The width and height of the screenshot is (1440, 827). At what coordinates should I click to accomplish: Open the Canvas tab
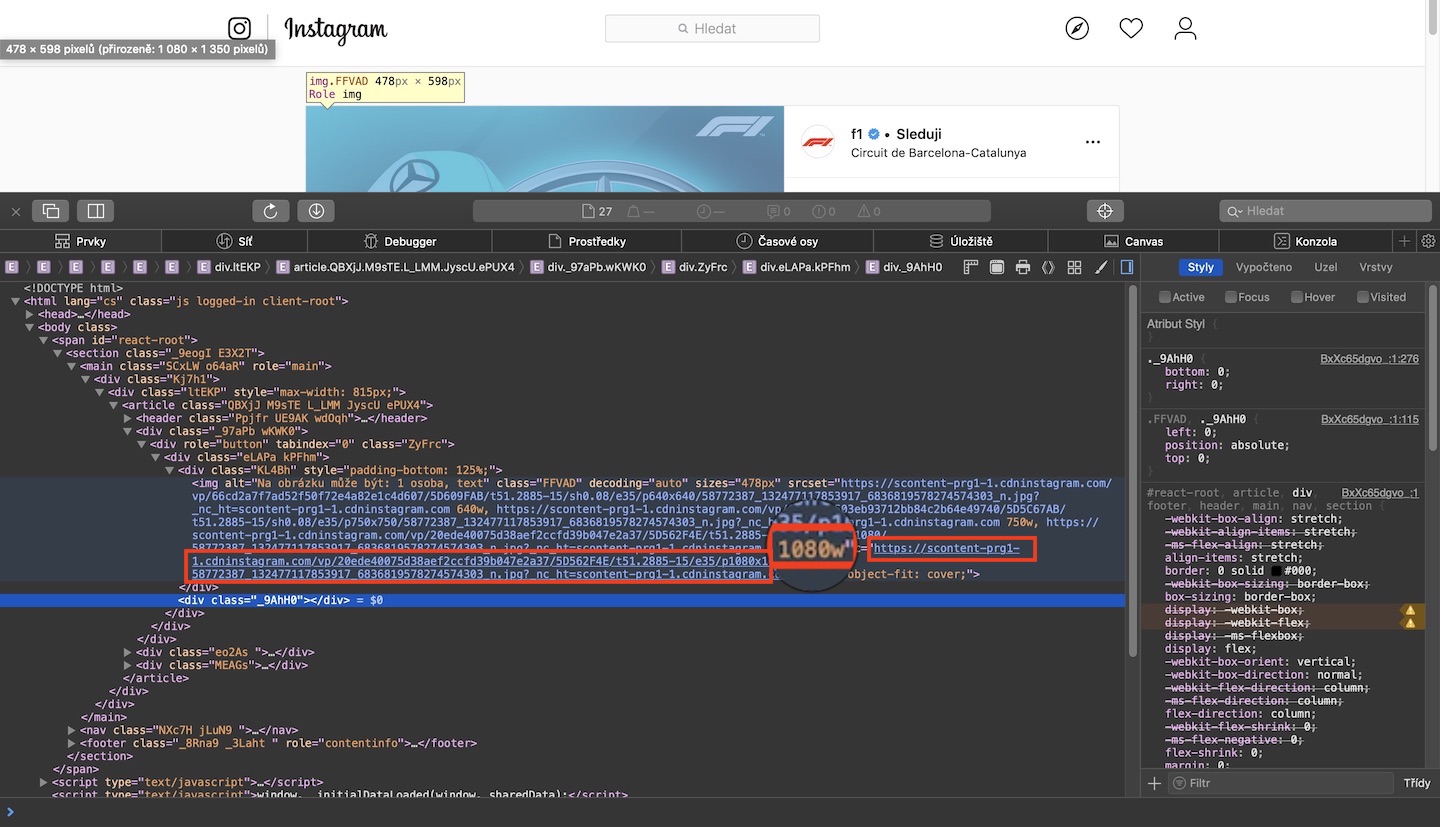point(1133,241)
